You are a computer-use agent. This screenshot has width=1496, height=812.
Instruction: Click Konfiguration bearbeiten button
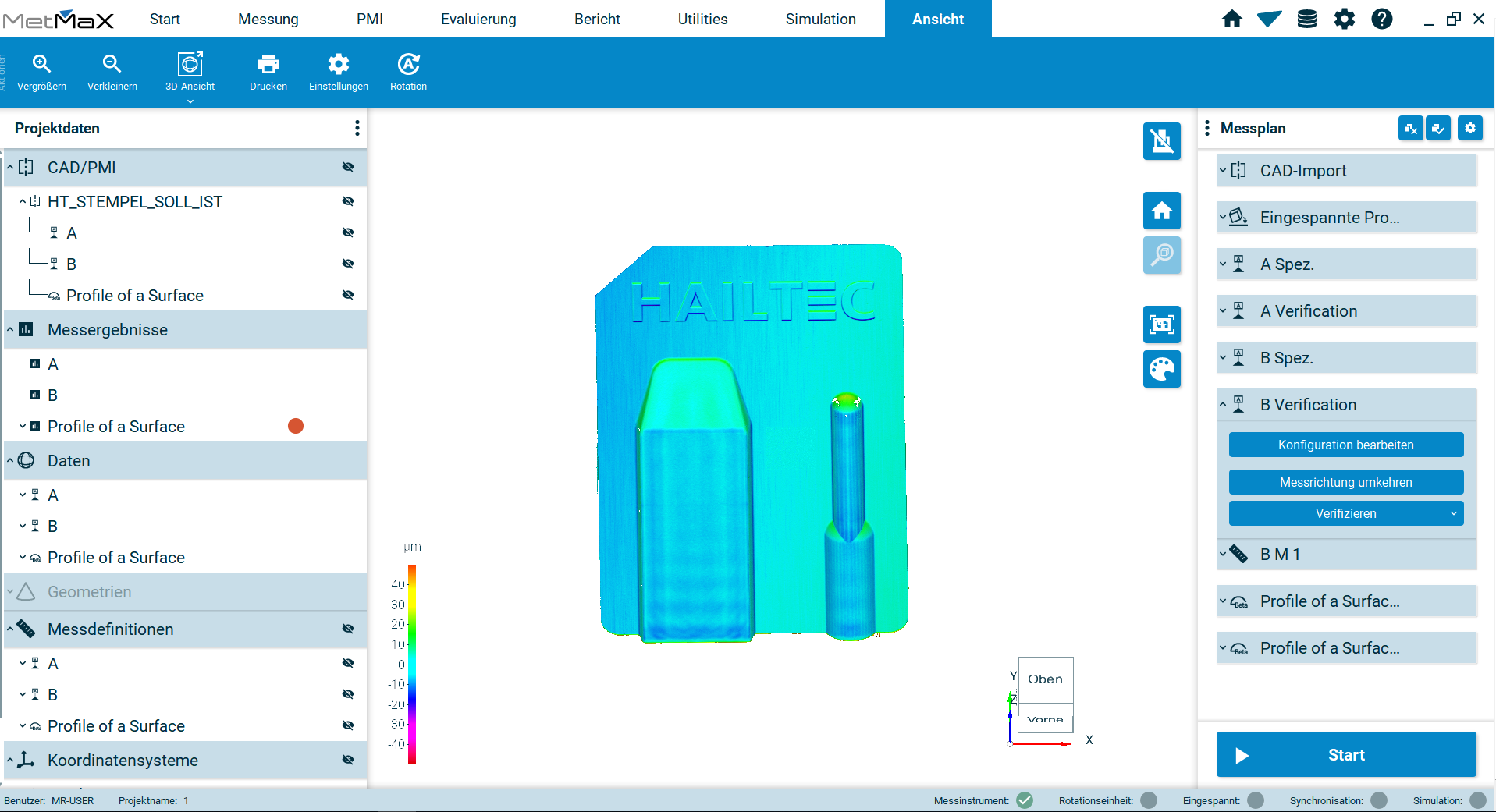pyautogui.click(x=1346, y=445)
